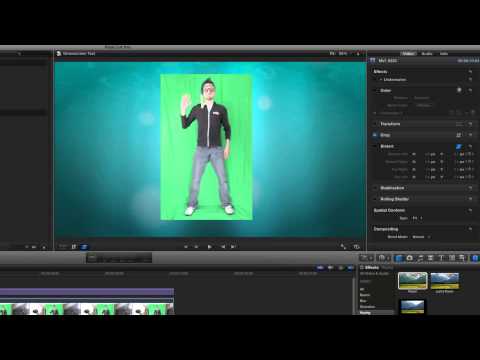Screen dimensions: 480x360
Task: Toggle the Color section enable indicator
Action: click(459, 90)
